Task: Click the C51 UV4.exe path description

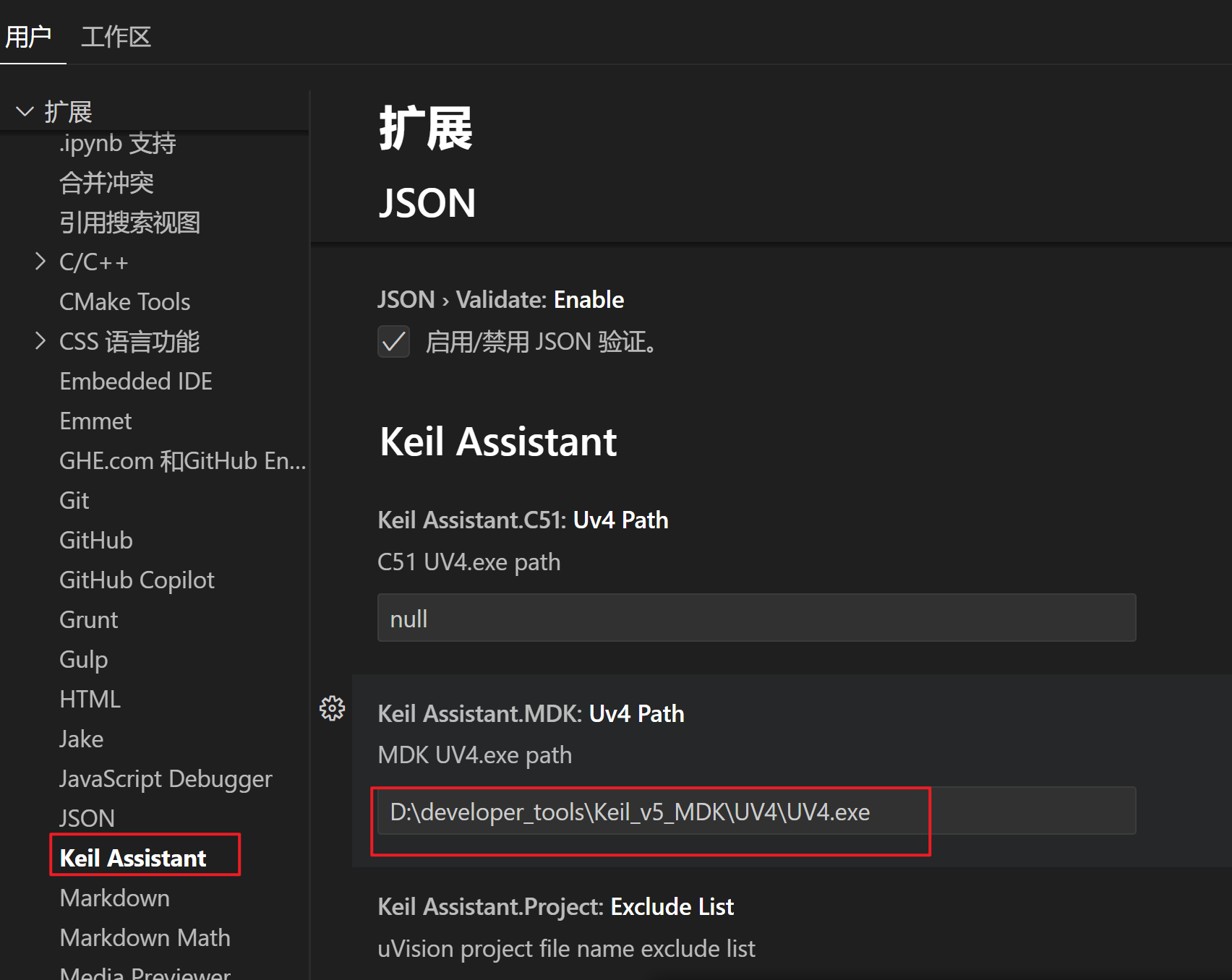Action: [469, 562]
